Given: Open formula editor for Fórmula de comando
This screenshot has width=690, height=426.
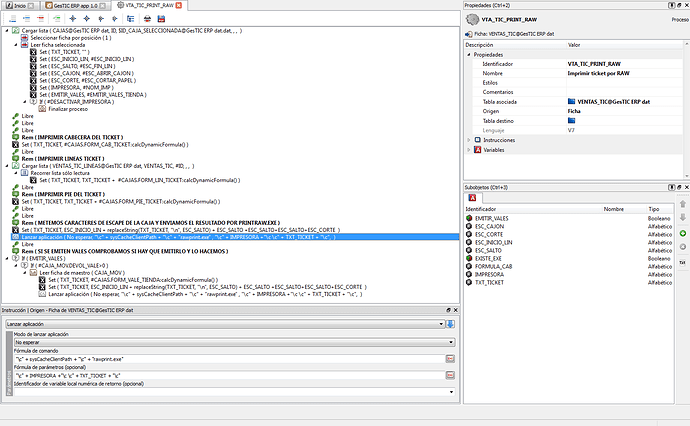Looking at the screenshot, I should [450, 359].
